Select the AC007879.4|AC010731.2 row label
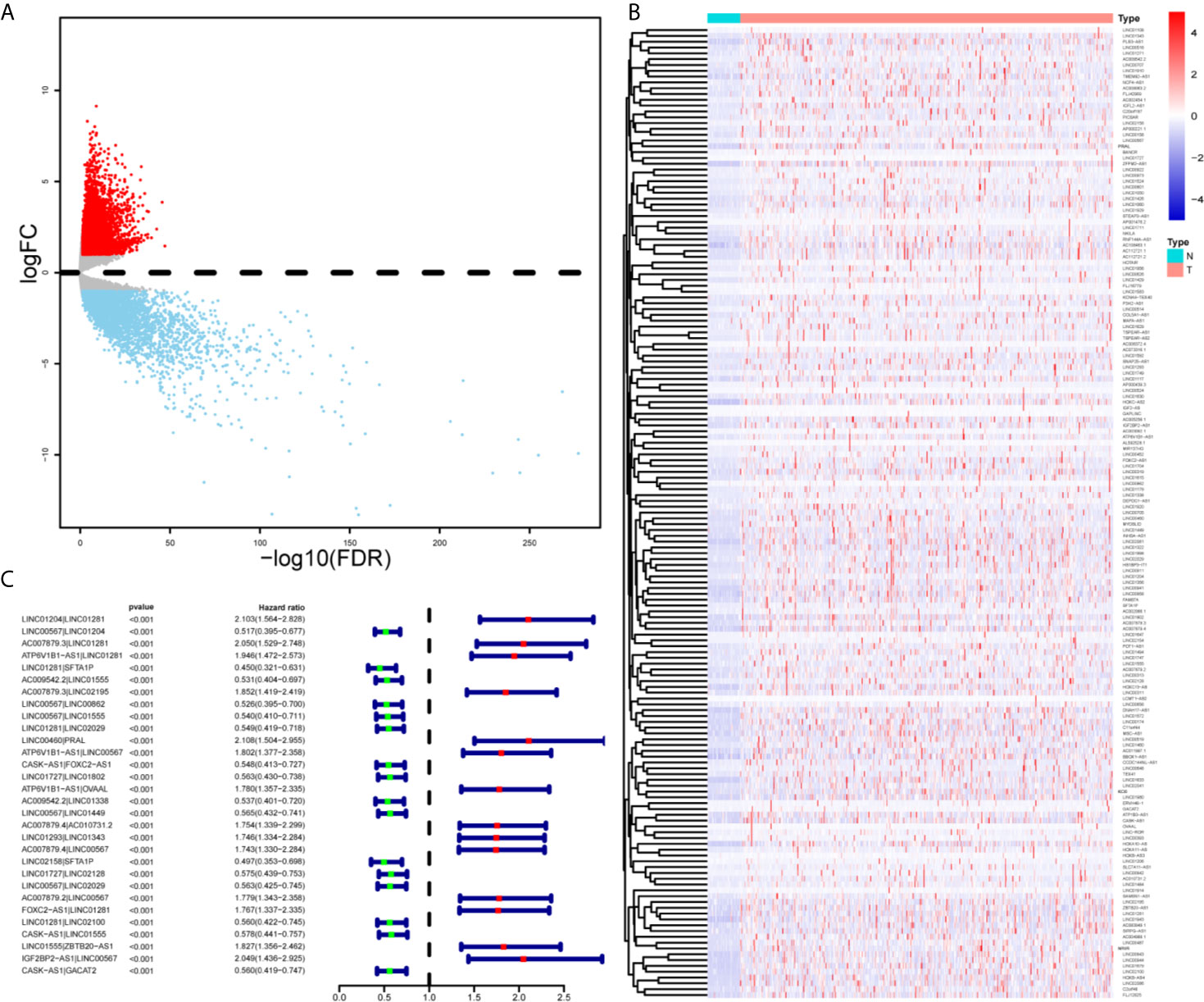This screenshot has width=1204, height=1002. (67, 825)
